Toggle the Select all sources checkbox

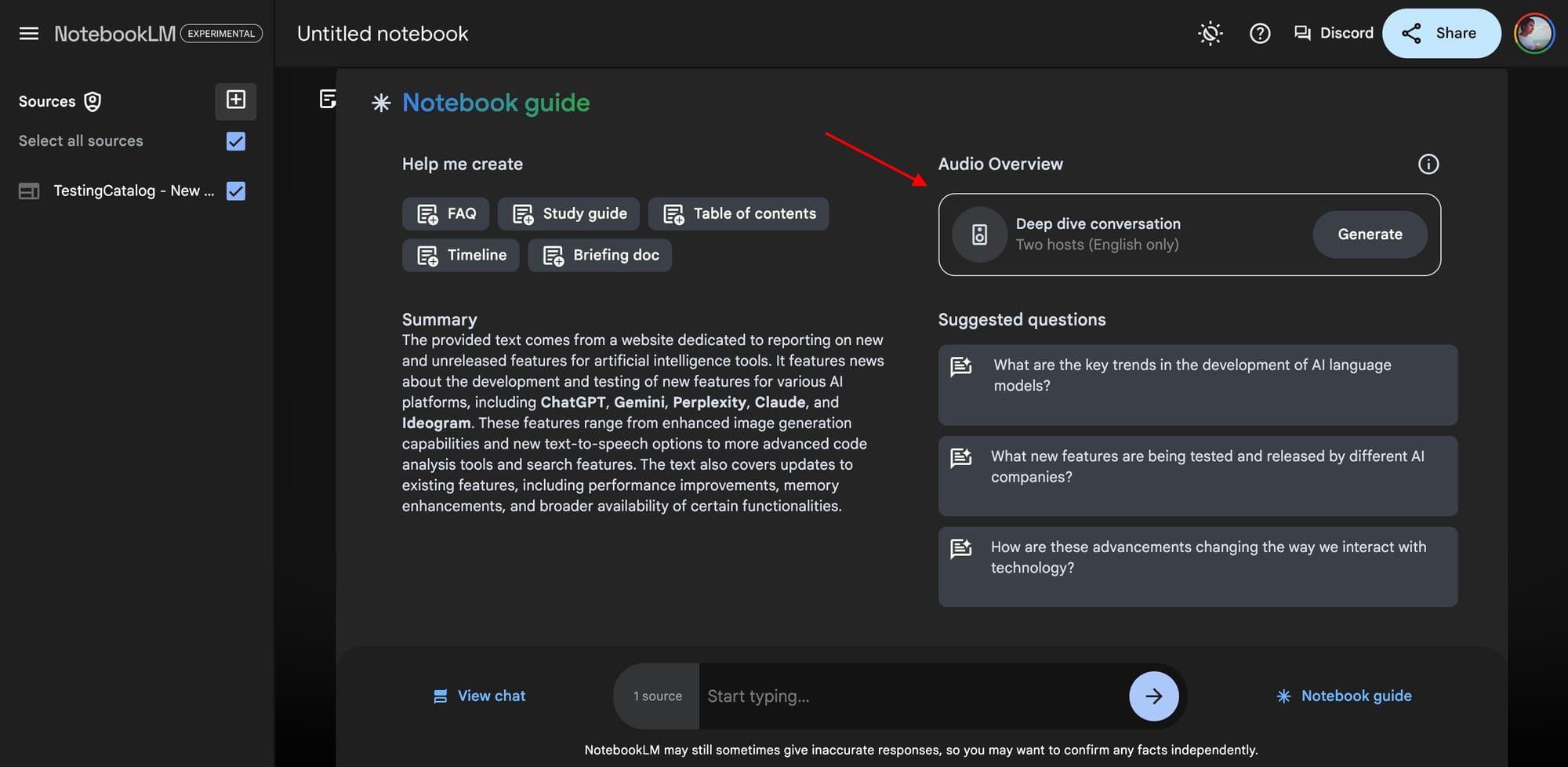(236, 141)
